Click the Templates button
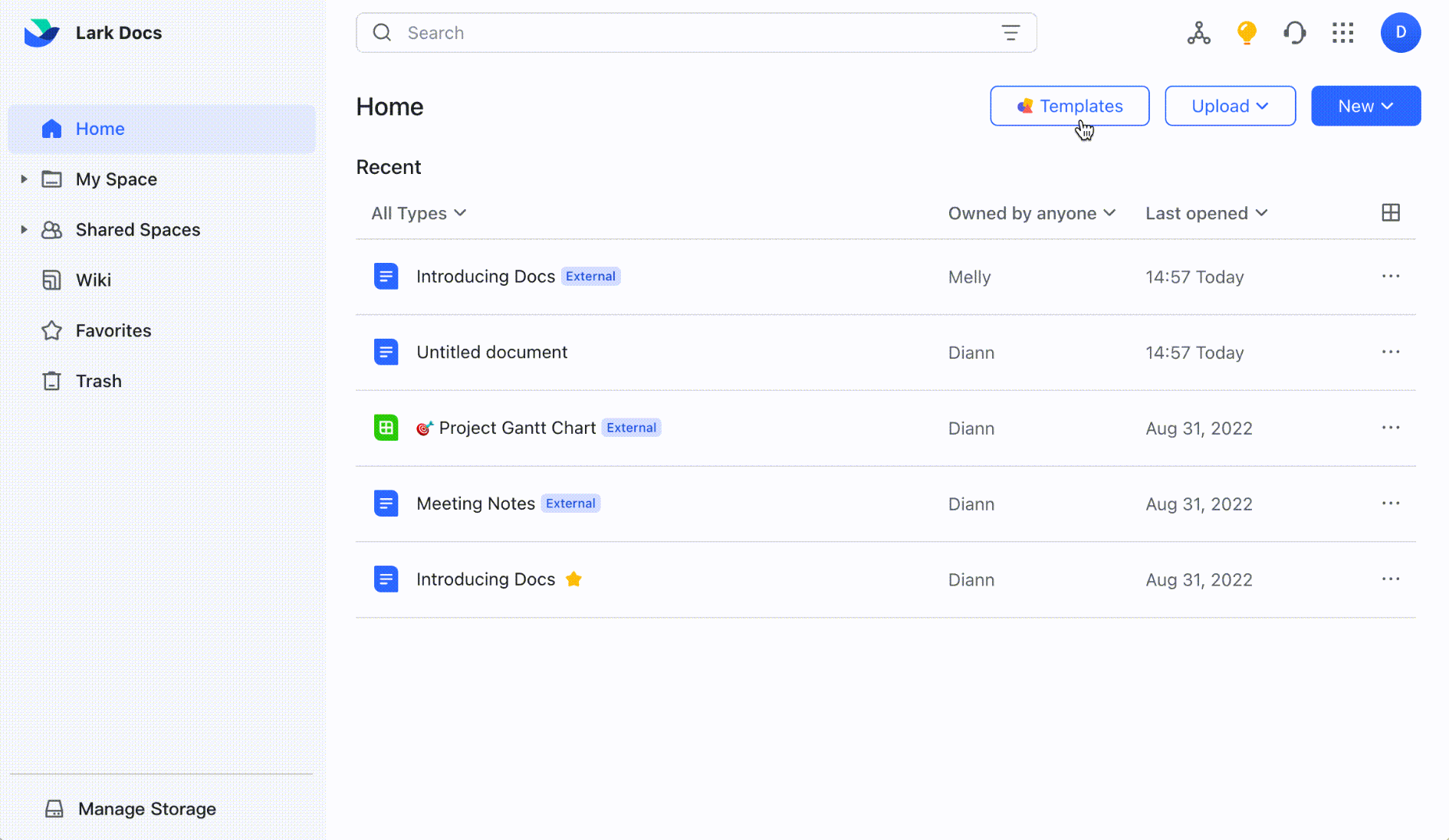 1069,106
